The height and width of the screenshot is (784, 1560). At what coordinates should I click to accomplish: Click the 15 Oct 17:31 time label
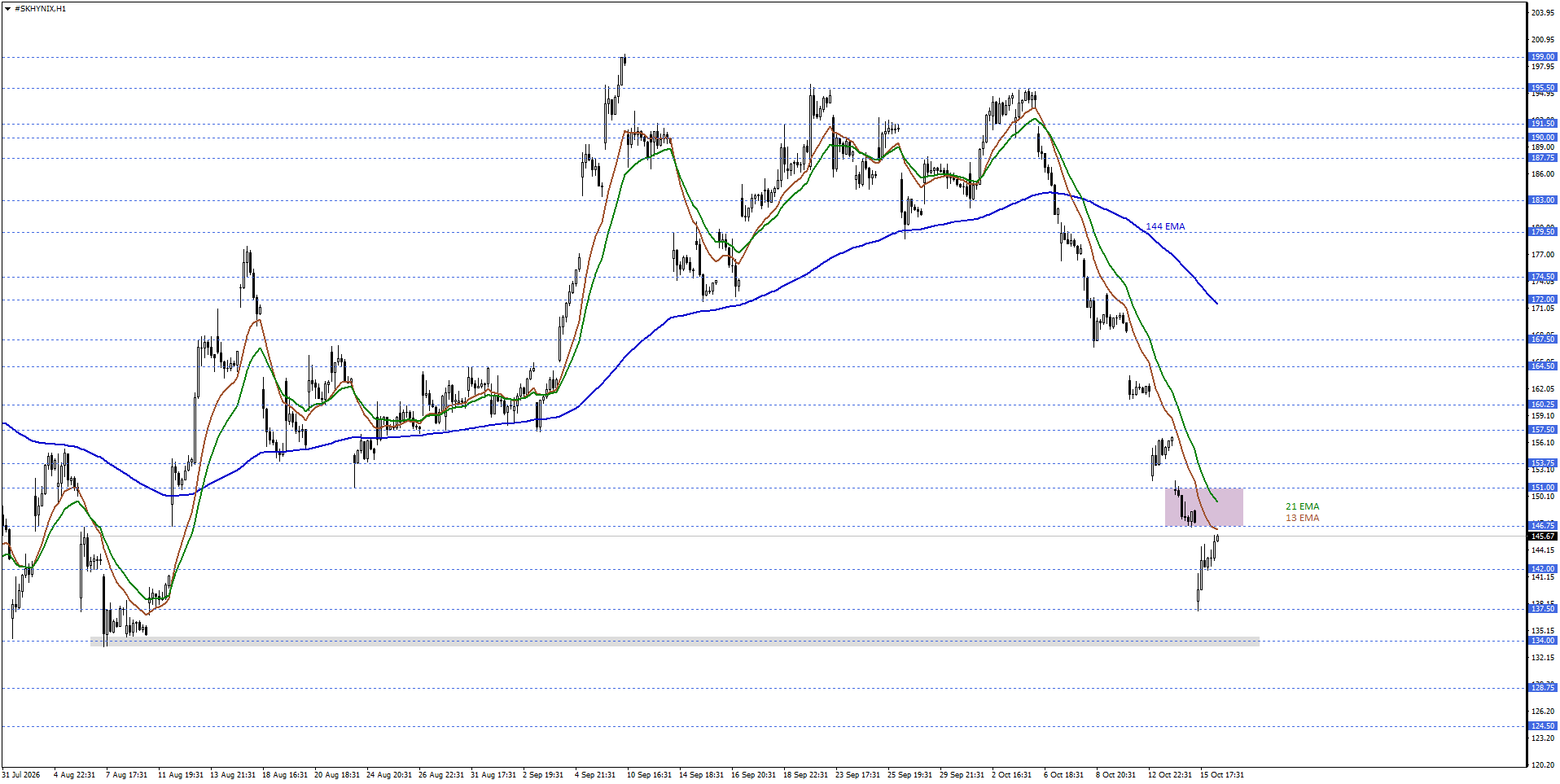(x=1222, y=775)
